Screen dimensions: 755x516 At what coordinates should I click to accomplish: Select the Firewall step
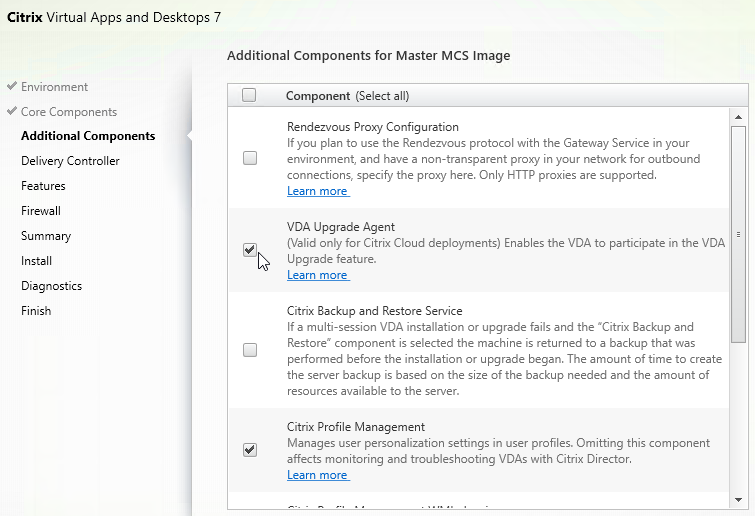point(41,211)
